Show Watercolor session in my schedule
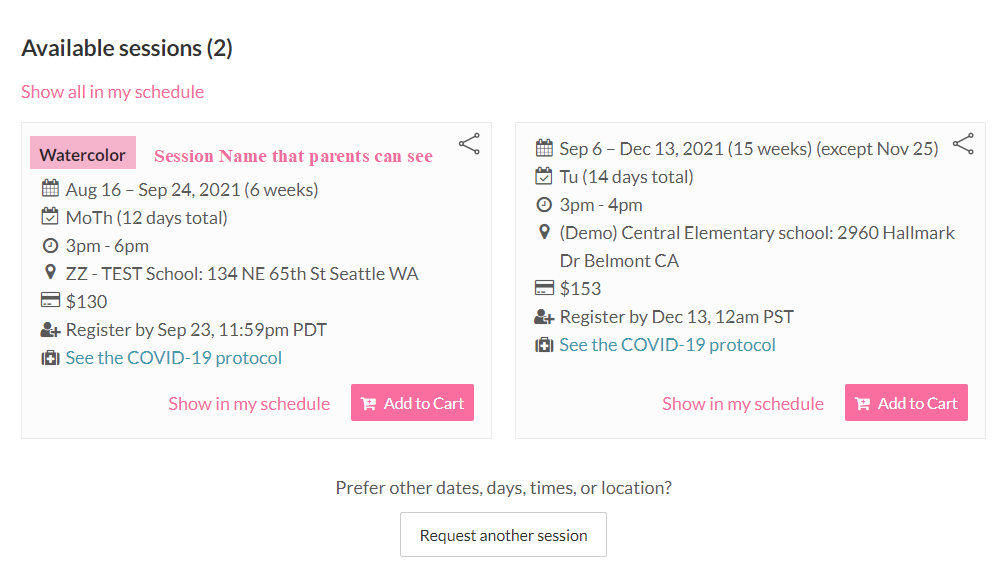Screen dimensions: 995x575 [249, 404]
